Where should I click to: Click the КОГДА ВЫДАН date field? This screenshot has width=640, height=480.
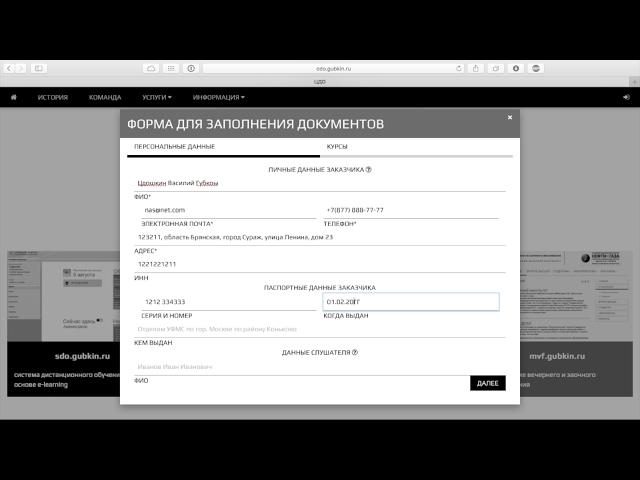(x=411, y=302)
